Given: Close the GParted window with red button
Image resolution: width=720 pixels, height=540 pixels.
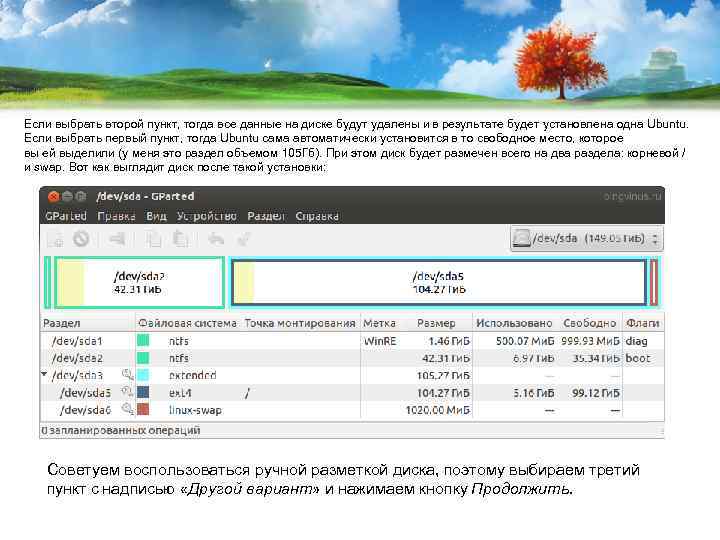Looking at the screenshot, I should pyautogui.click(x=53, y=197).
